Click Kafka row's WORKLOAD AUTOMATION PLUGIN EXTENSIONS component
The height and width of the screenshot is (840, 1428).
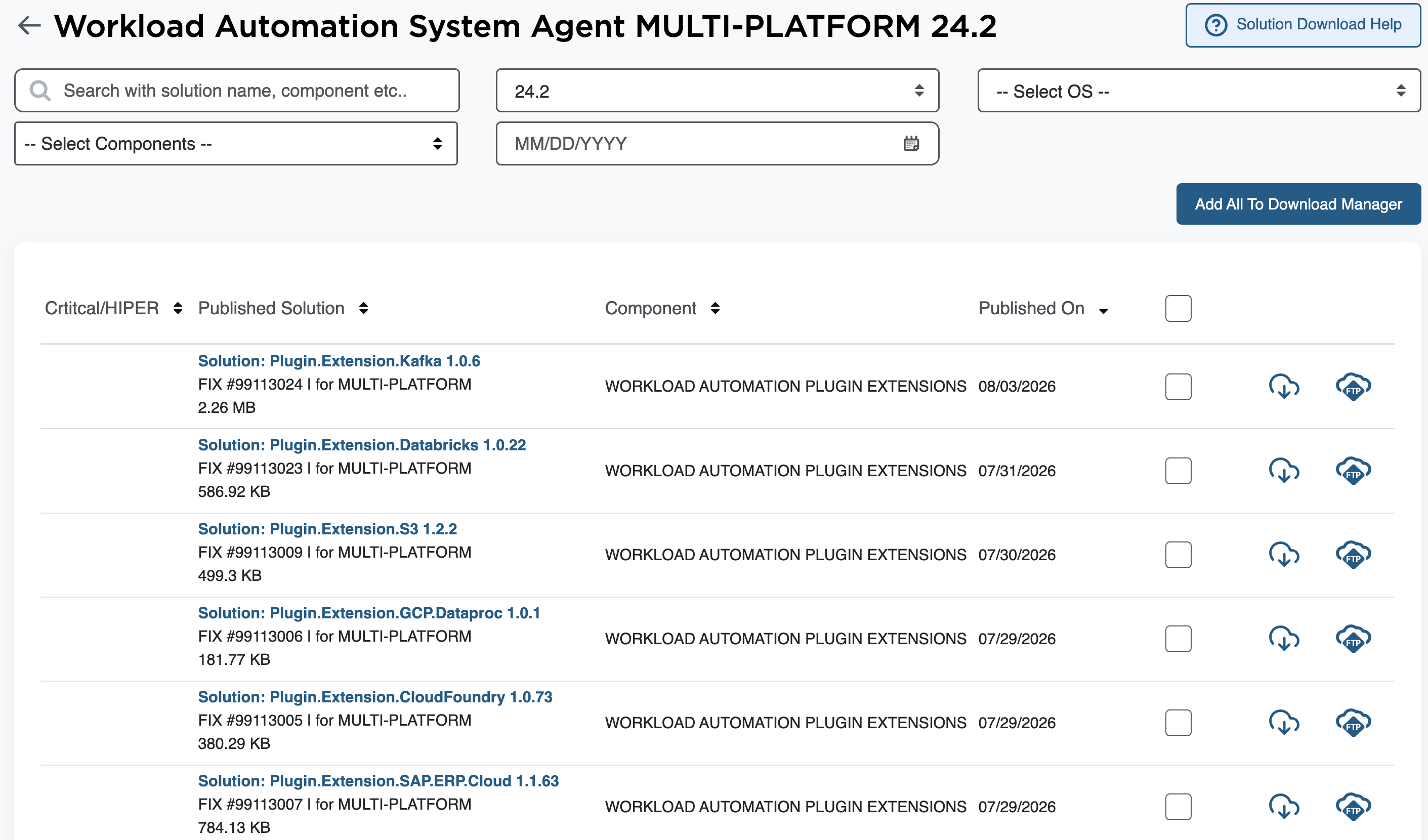785,387
